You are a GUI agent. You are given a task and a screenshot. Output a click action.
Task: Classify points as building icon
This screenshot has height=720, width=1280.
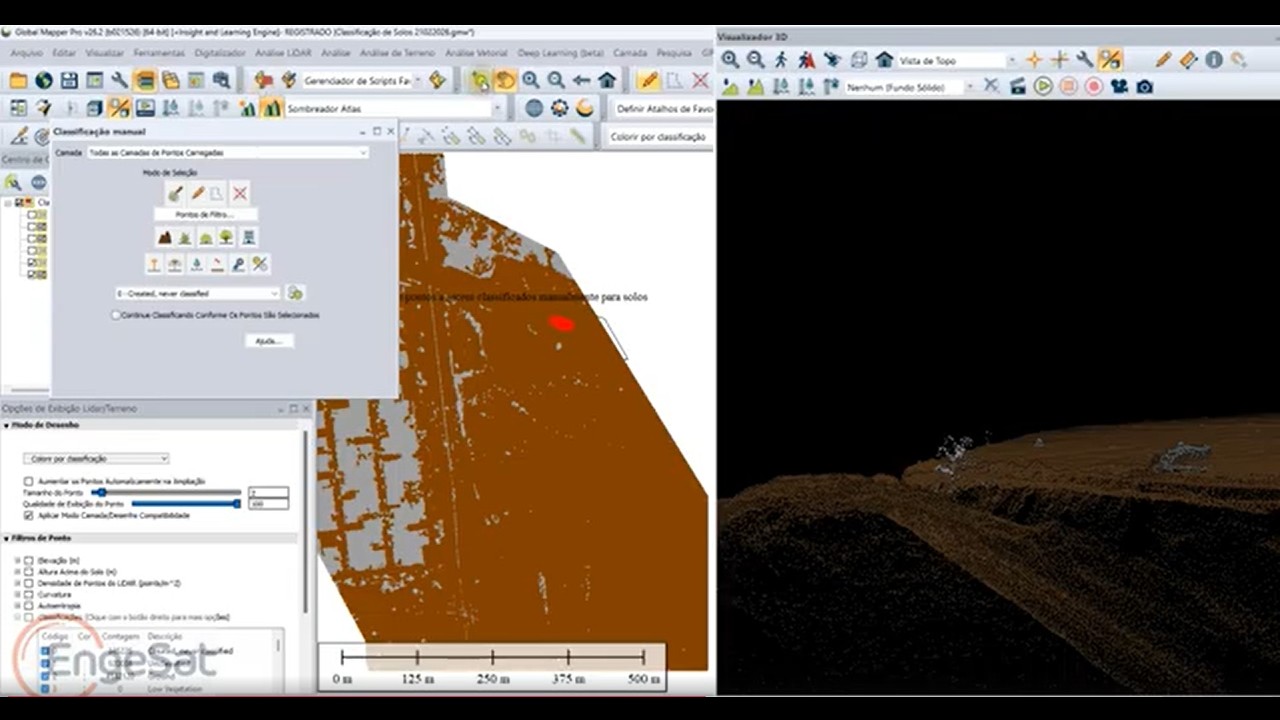point(249,237)
